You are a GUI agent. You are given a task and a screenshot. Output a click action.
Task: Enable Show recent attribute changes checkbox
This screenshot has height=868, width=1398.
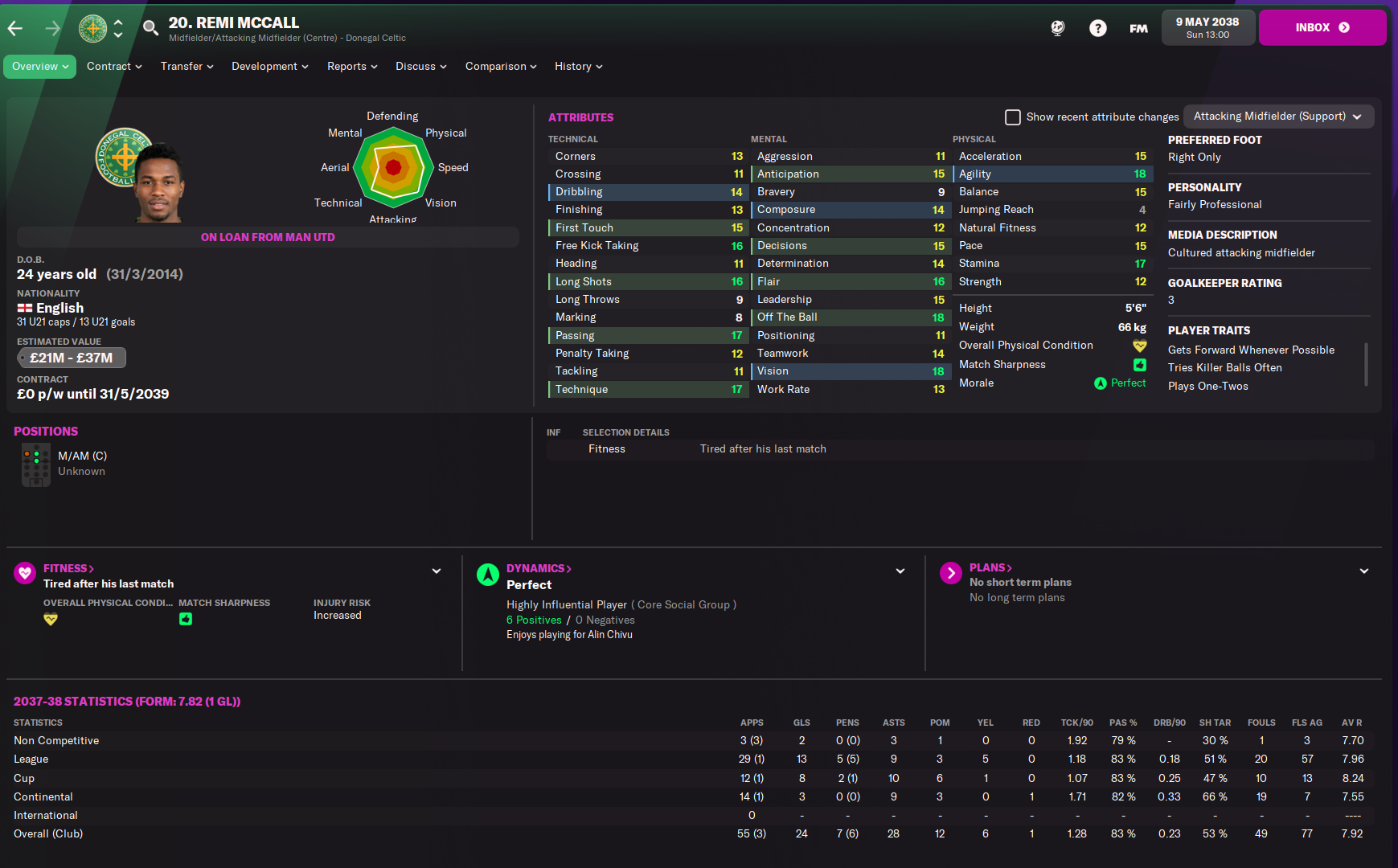tap(1013, 117)
